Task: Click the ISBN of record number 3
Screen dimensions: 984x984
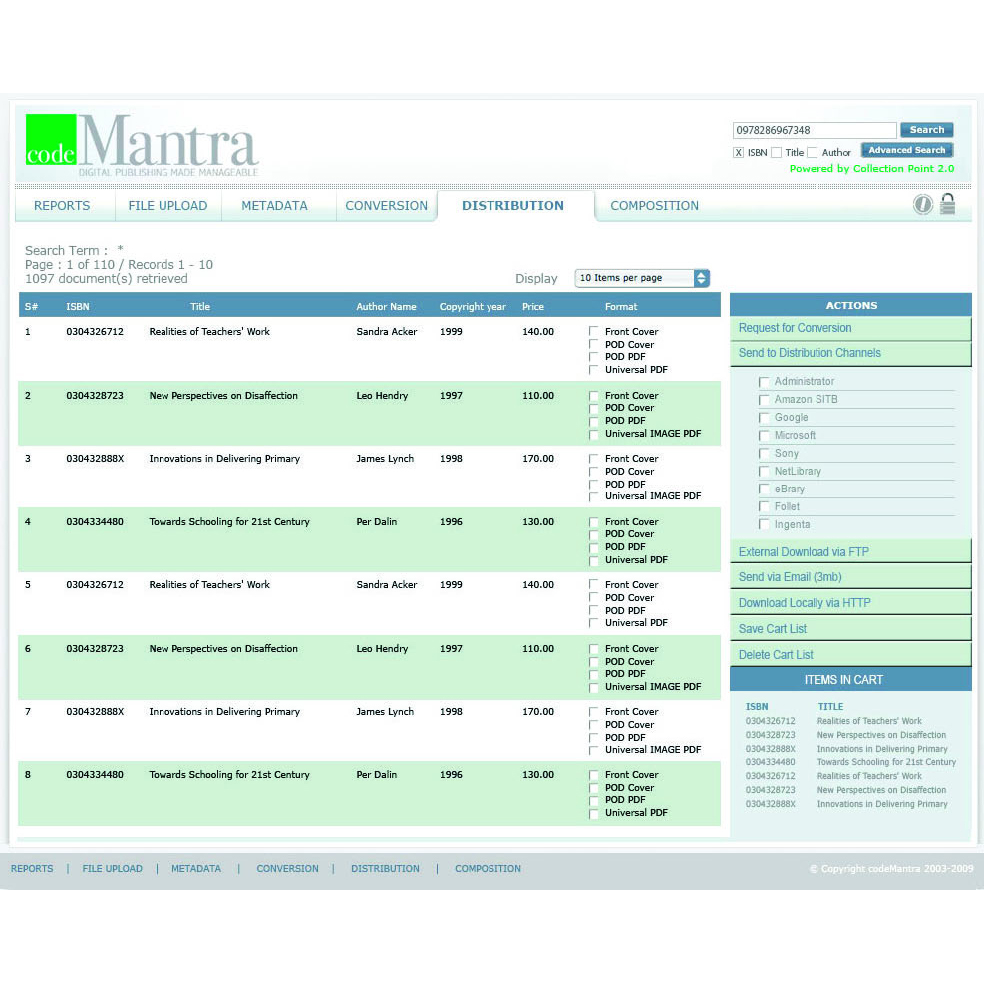Action: pos(95,459)
